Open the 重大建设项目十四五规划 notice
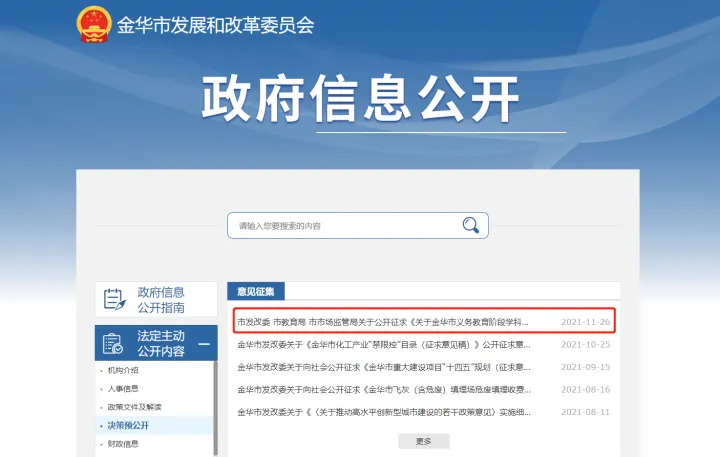Screen dimensions: 720x457 point(384,367)
